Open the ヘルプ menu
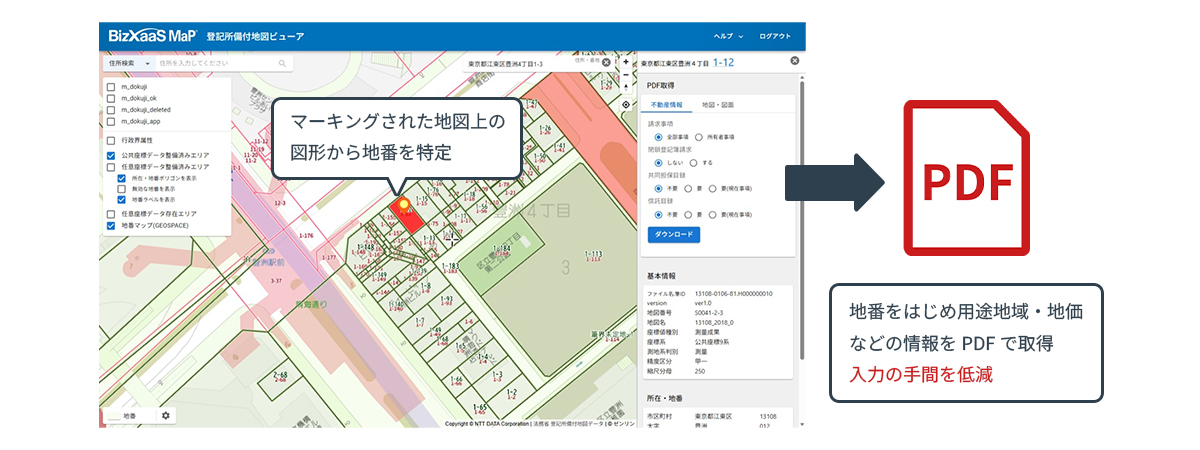This screenshot has width=1200, height=450. click(728, 36)
